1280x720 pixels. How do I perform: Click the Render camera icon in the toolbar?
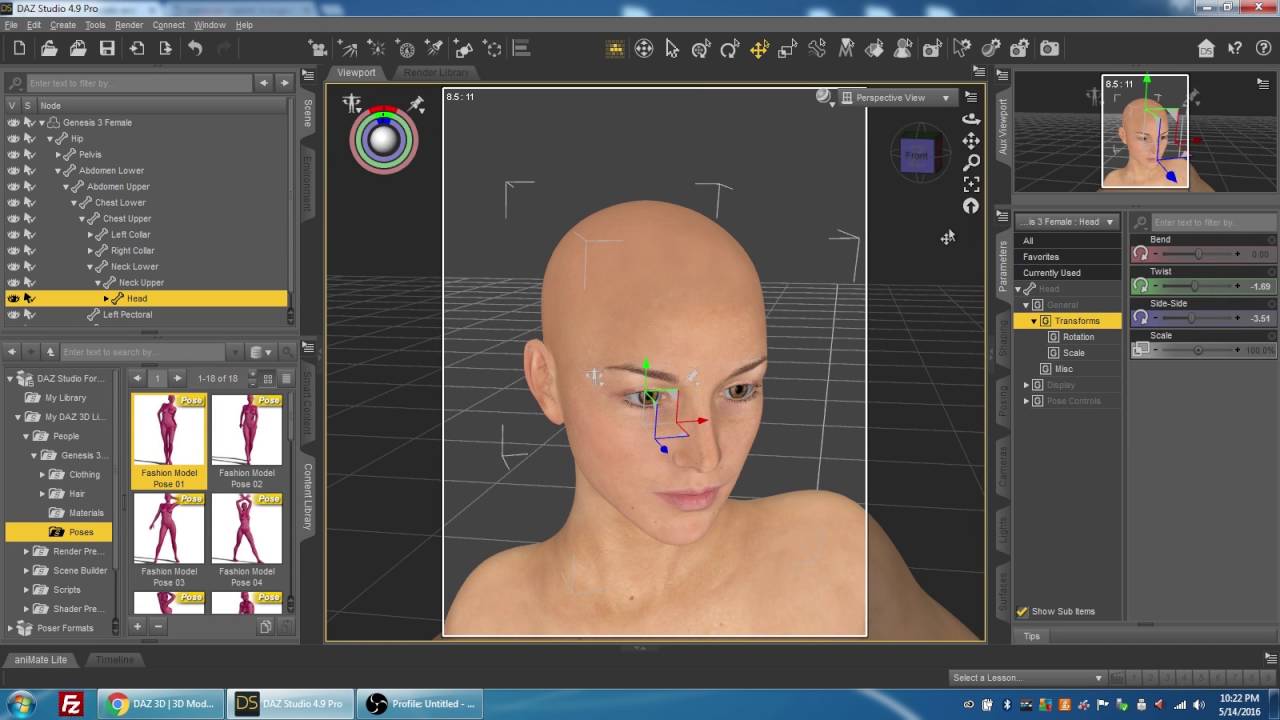click(x=1049, y=48)
